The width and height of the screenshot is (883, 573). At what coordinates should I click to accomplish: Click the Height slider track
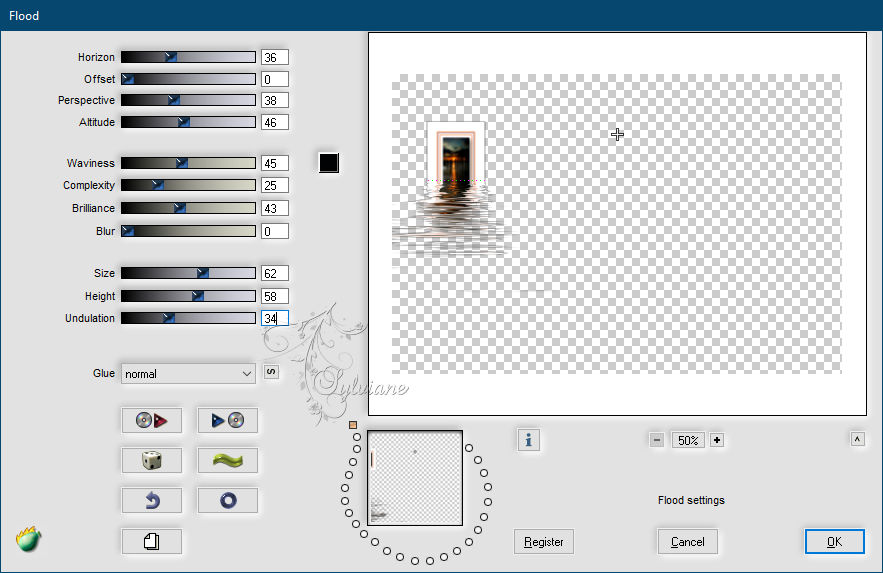pos(188,296)
